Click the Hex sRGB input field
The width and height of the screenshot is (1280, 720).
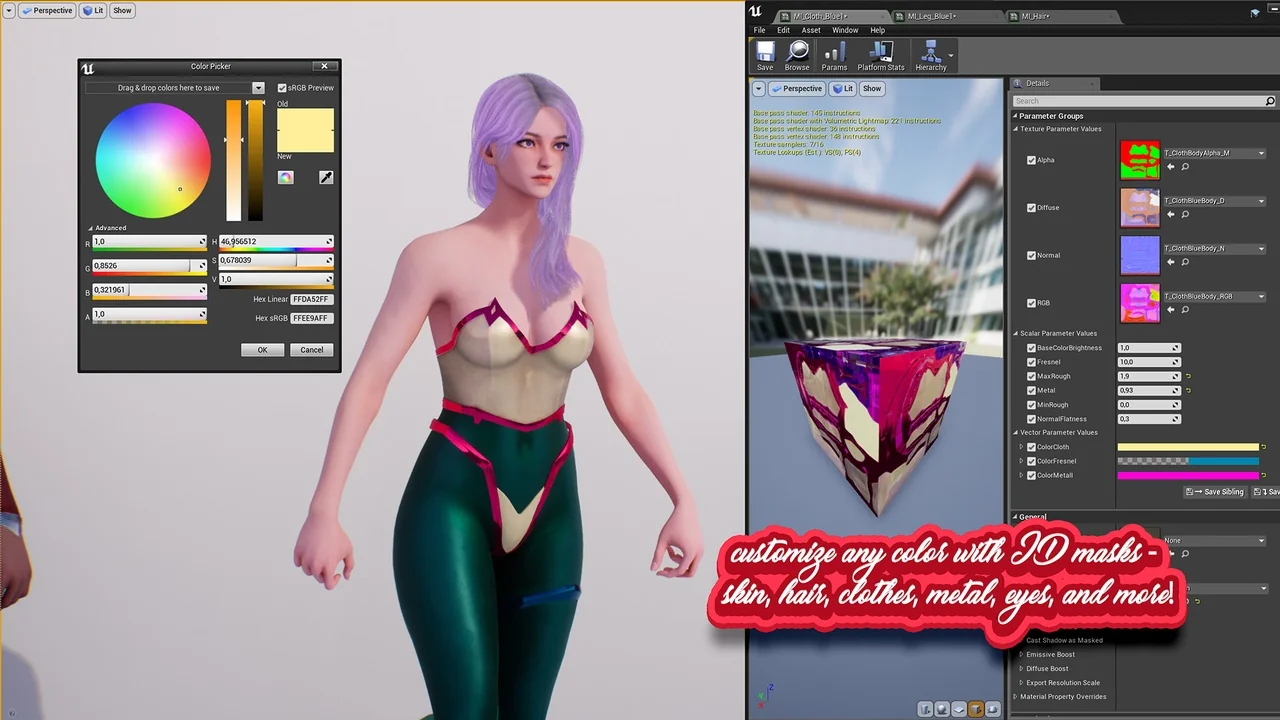[x=312, y=318]
